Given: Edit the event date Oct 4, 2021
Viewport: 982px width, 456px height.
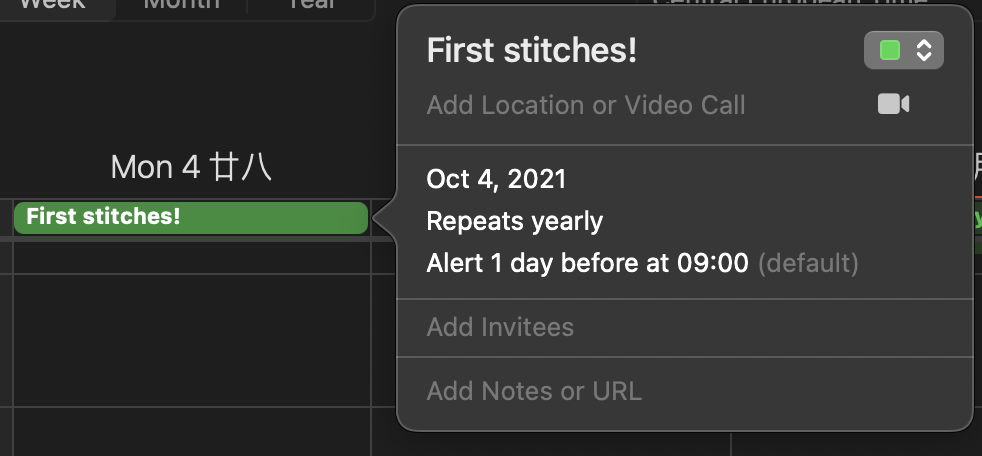Looking at the screenshot, I should (496, 179).
